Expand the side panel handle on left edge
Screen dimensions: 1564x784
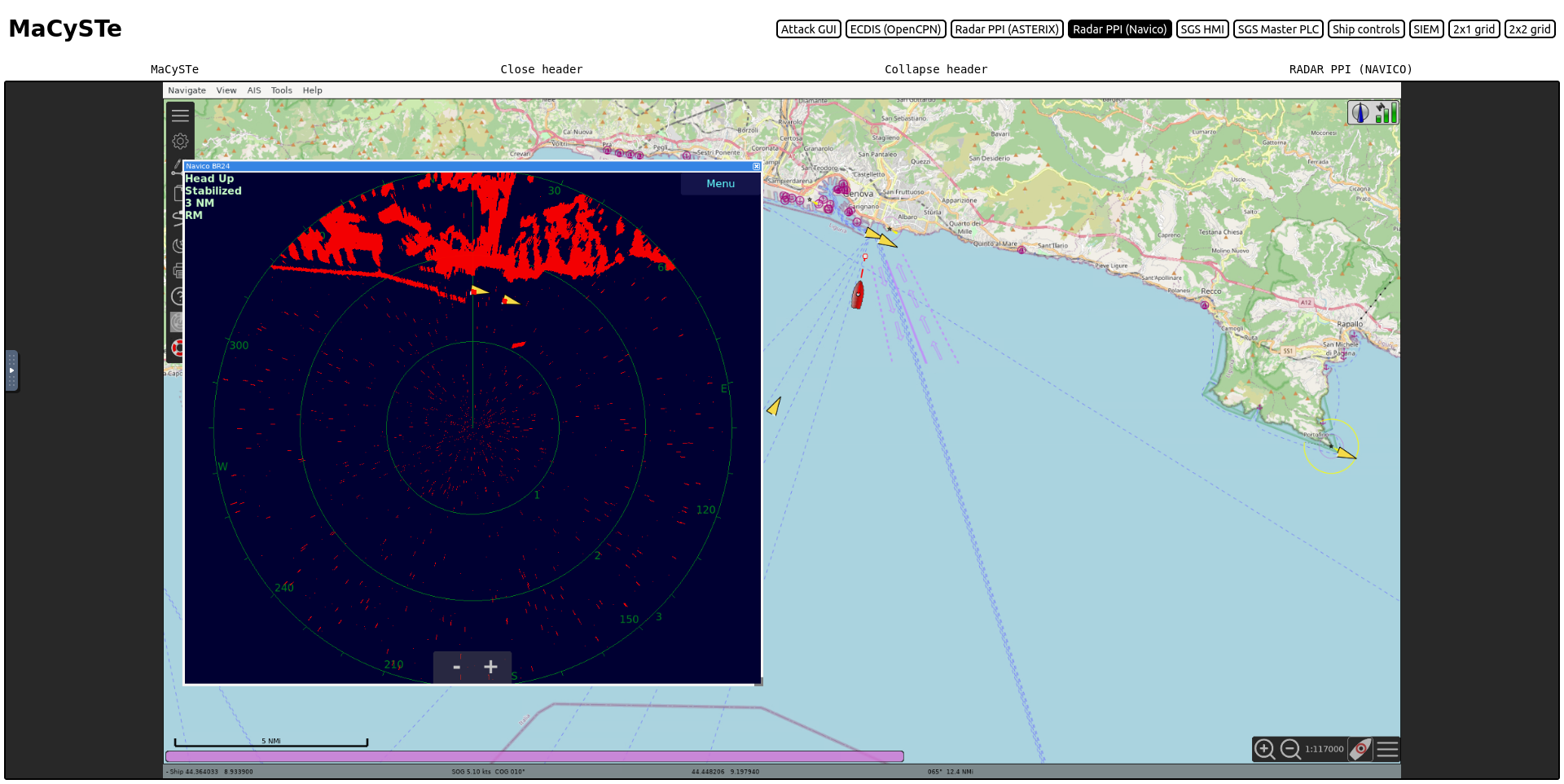pos(11,370)
